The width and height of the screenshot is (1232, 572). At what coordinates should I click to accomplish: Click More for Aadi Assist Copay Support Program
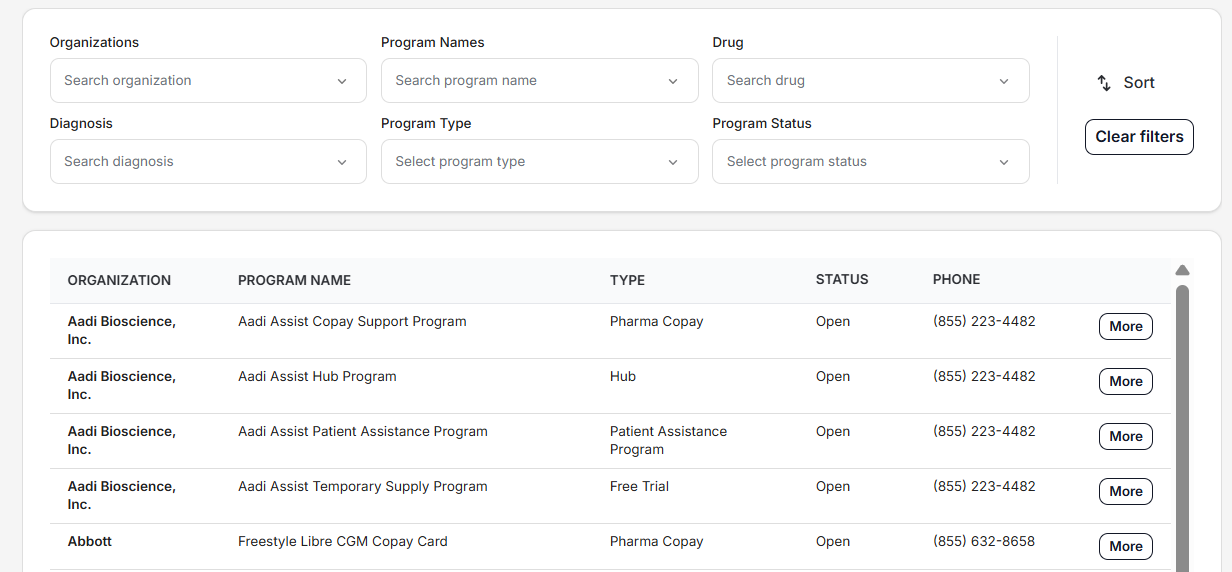pos(1125,326)
